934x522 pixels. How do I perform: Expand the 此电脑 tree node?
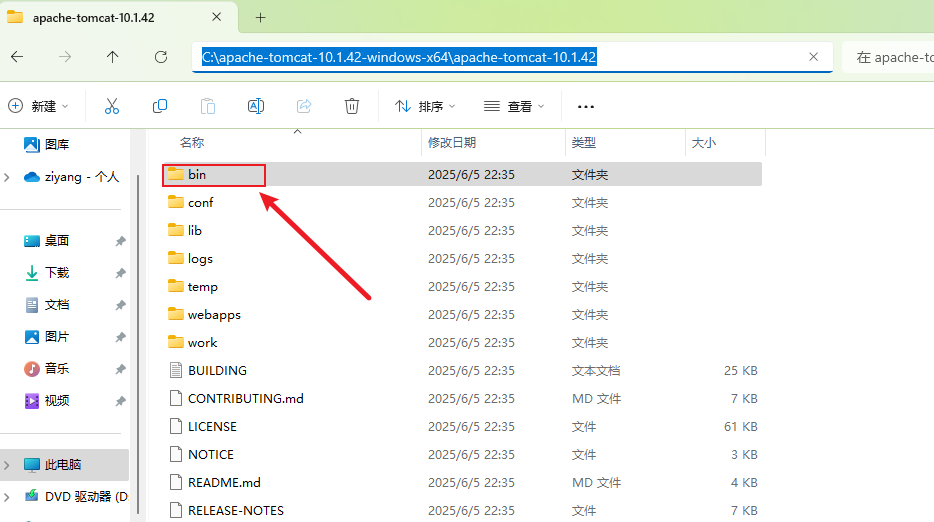click(7, 465)
